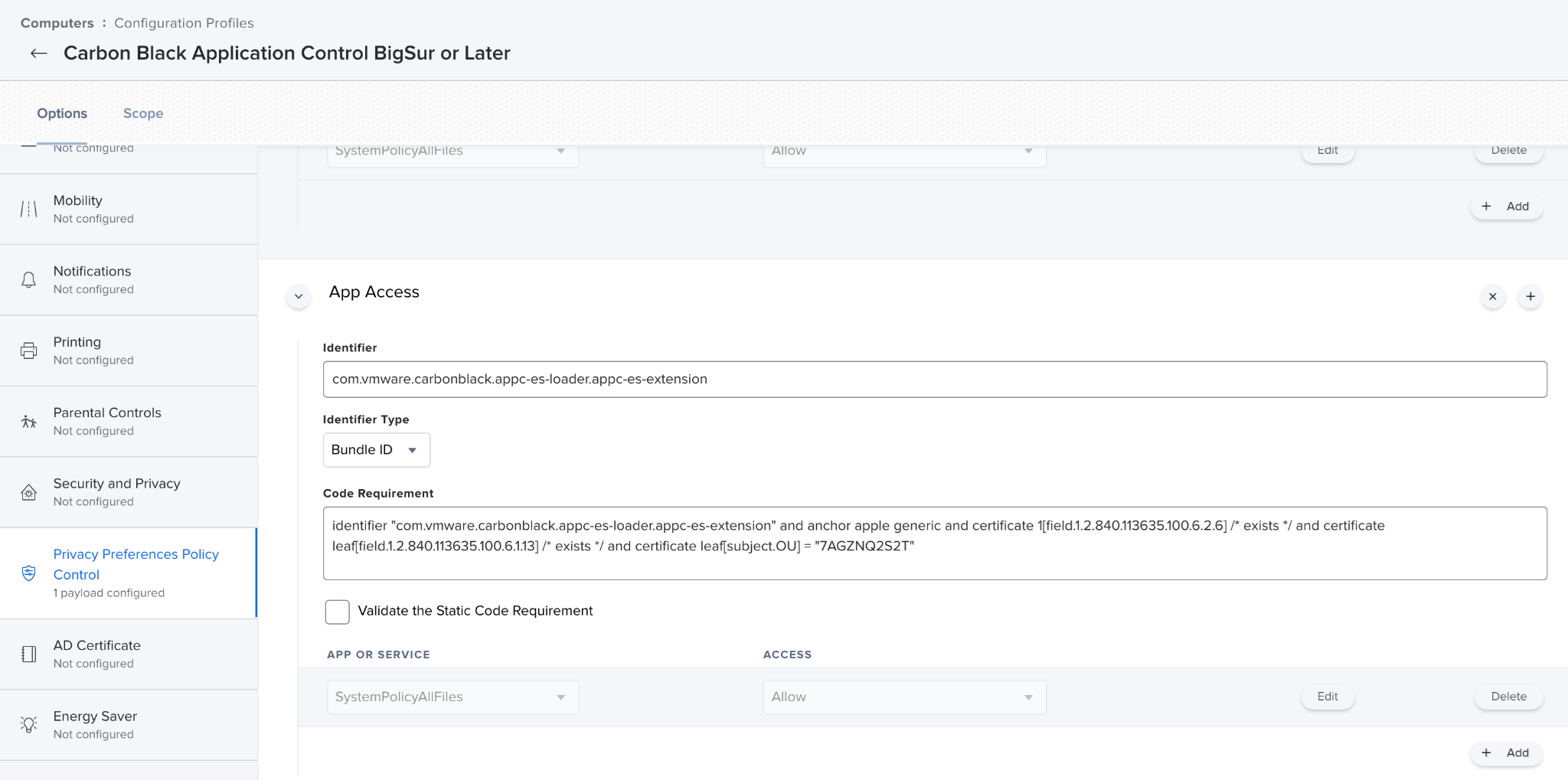This screenshot has width=1568, height=780.
Task: Click the AD Certificate icon
Action: click(28, 654)
